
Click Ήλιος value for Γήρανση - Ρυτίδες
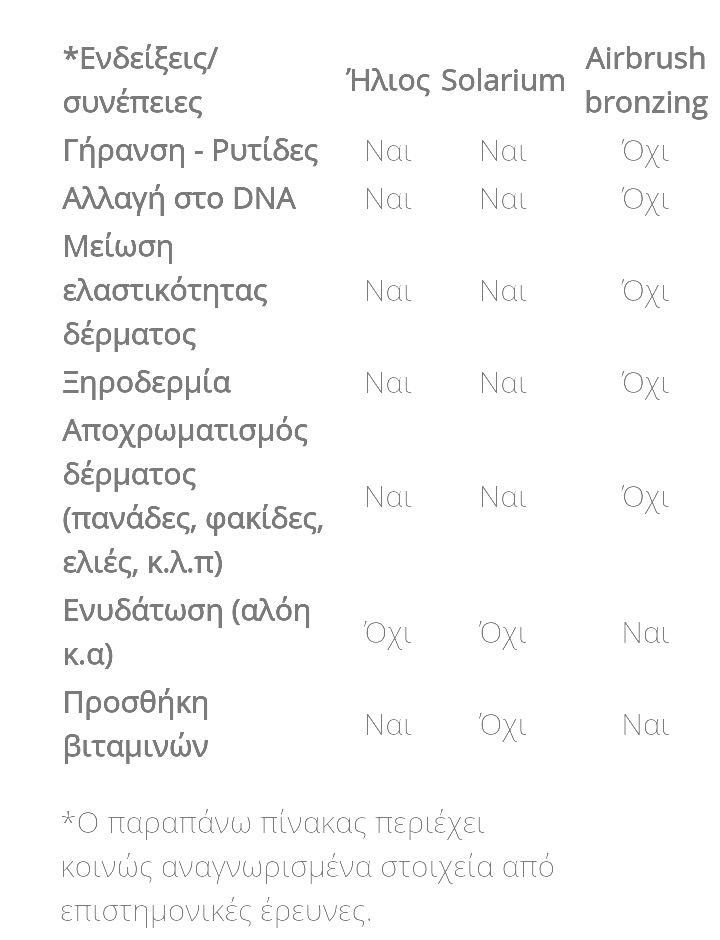click(388, 151)
